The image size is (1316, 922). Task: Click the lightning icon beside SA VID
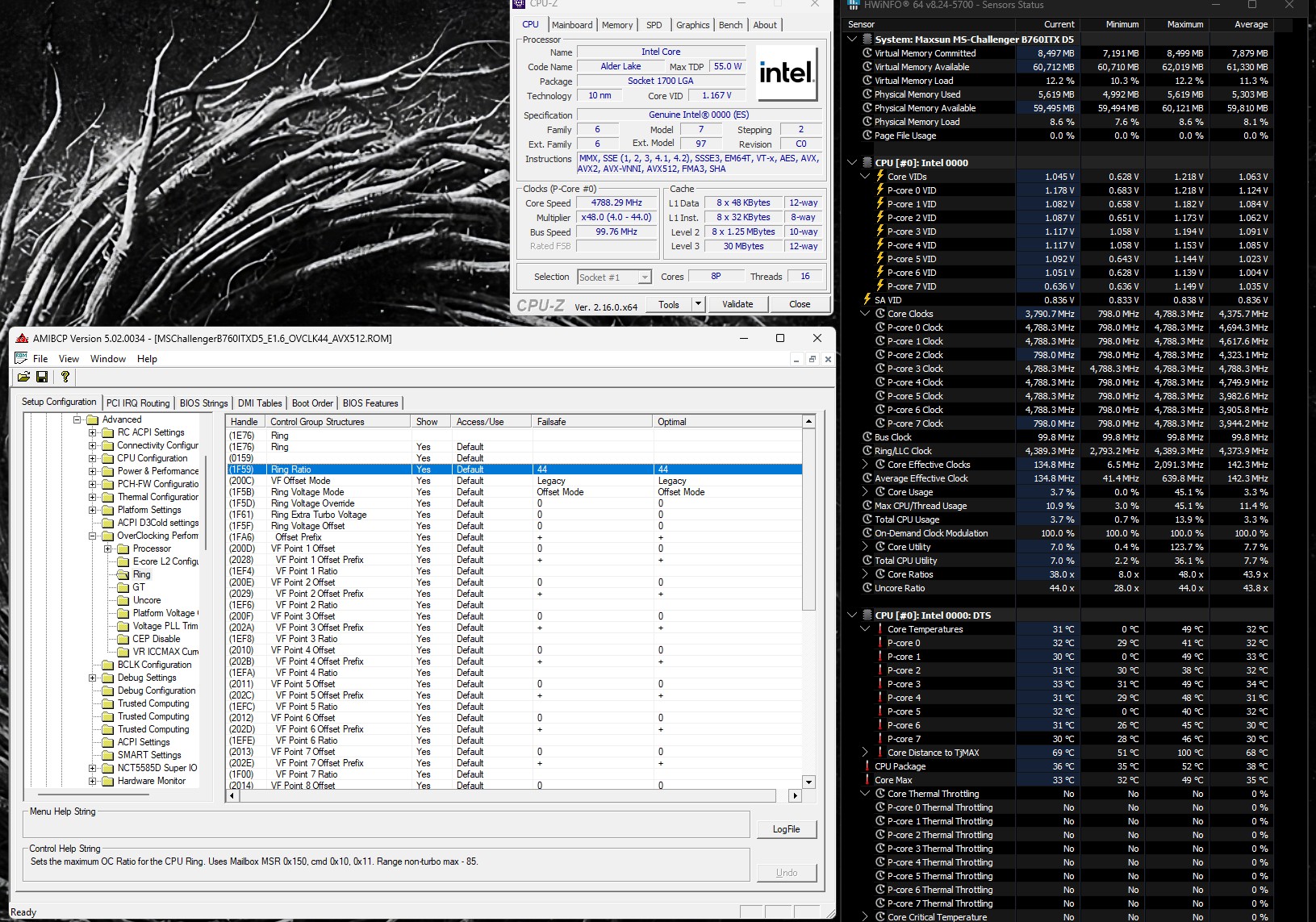click(x=867, y=300)
